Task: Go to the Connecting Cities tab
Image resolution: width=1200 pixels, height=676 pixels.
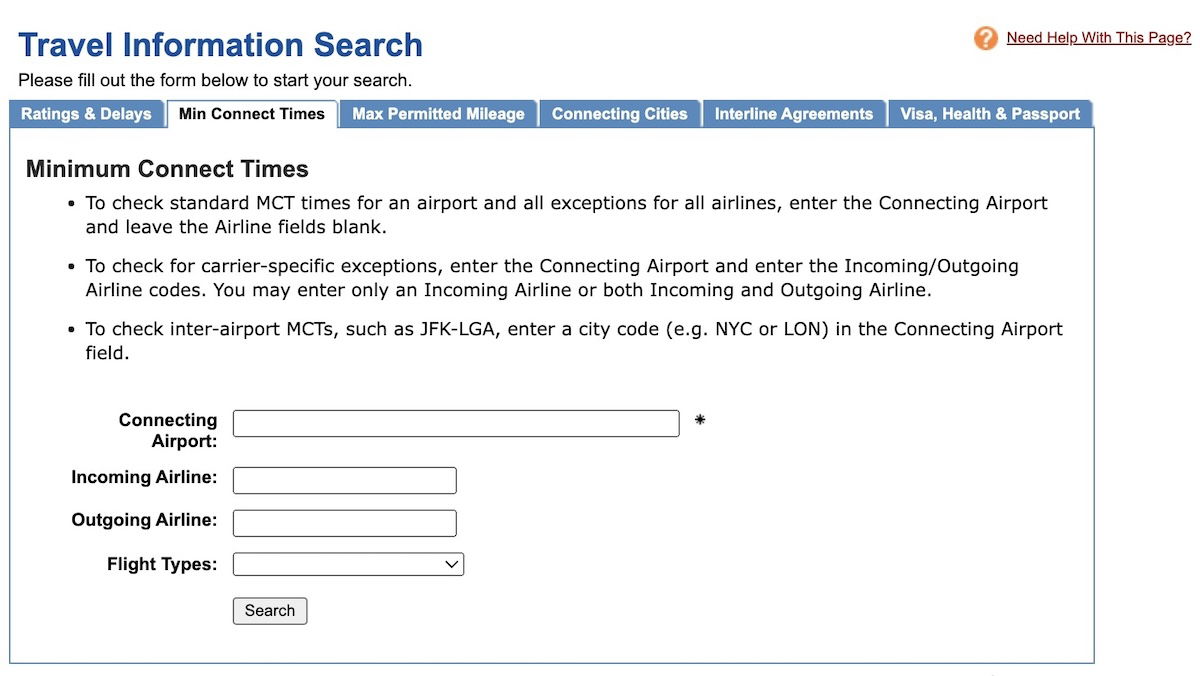Action: 620,114
